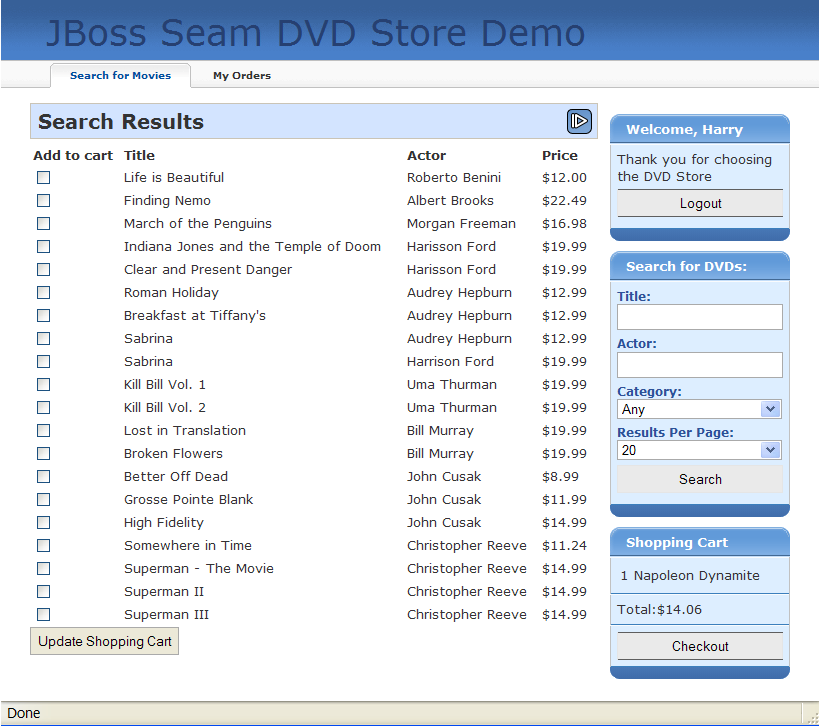Check the box for Life is Beautiful
The height and width of the screenshot is (726, 819).
44,178
